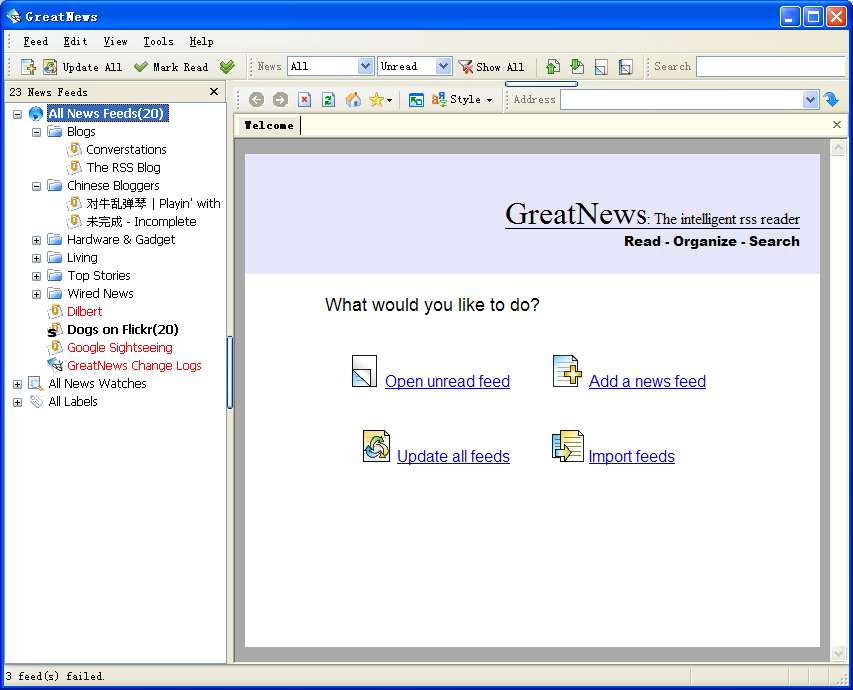The image size is (853, 690).
Task: Click the All News Watches magnifier icon
Action: point(36,384)
